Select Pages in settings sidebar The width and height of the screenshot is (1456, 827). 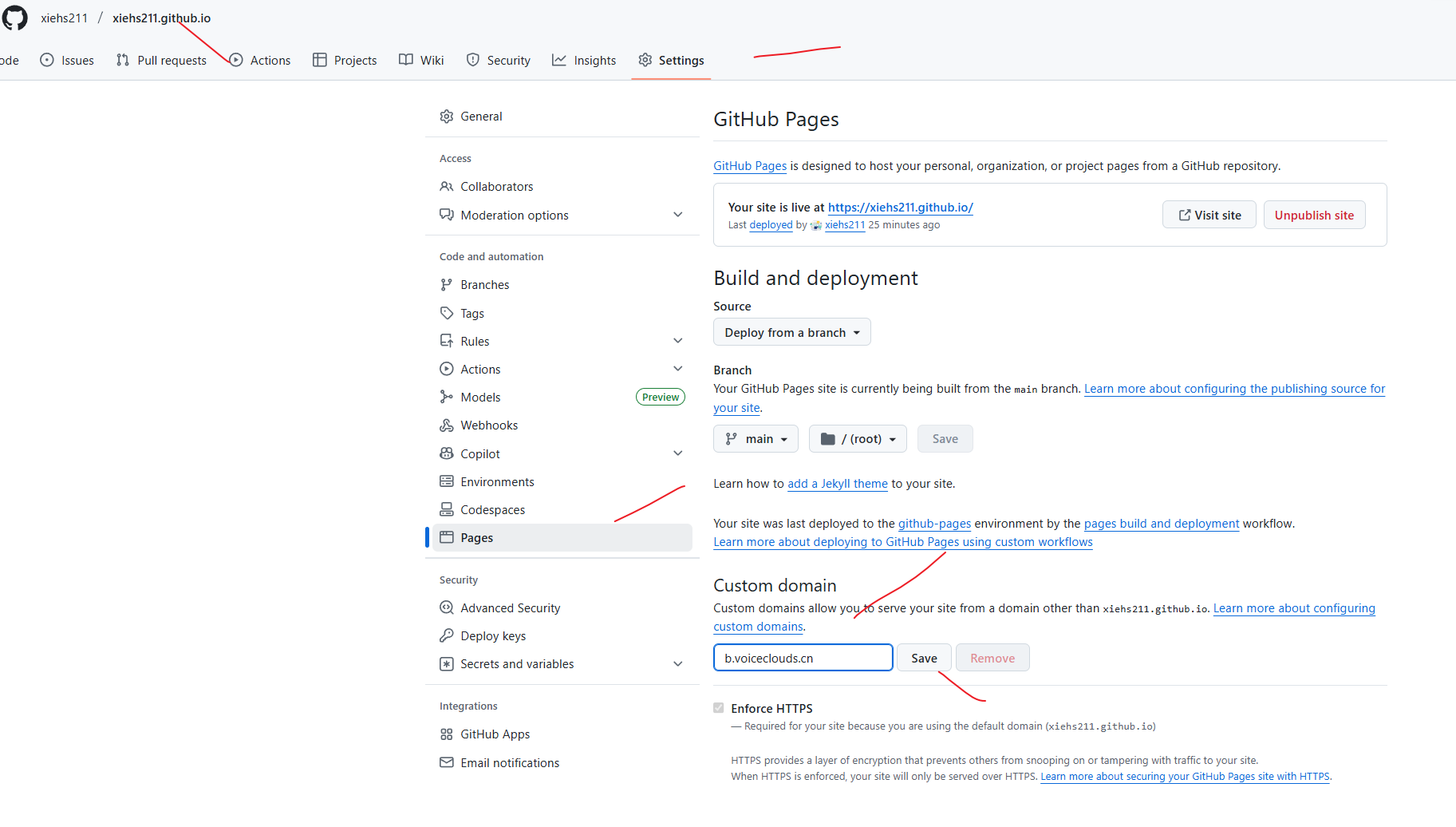click(x=562, y=537)
